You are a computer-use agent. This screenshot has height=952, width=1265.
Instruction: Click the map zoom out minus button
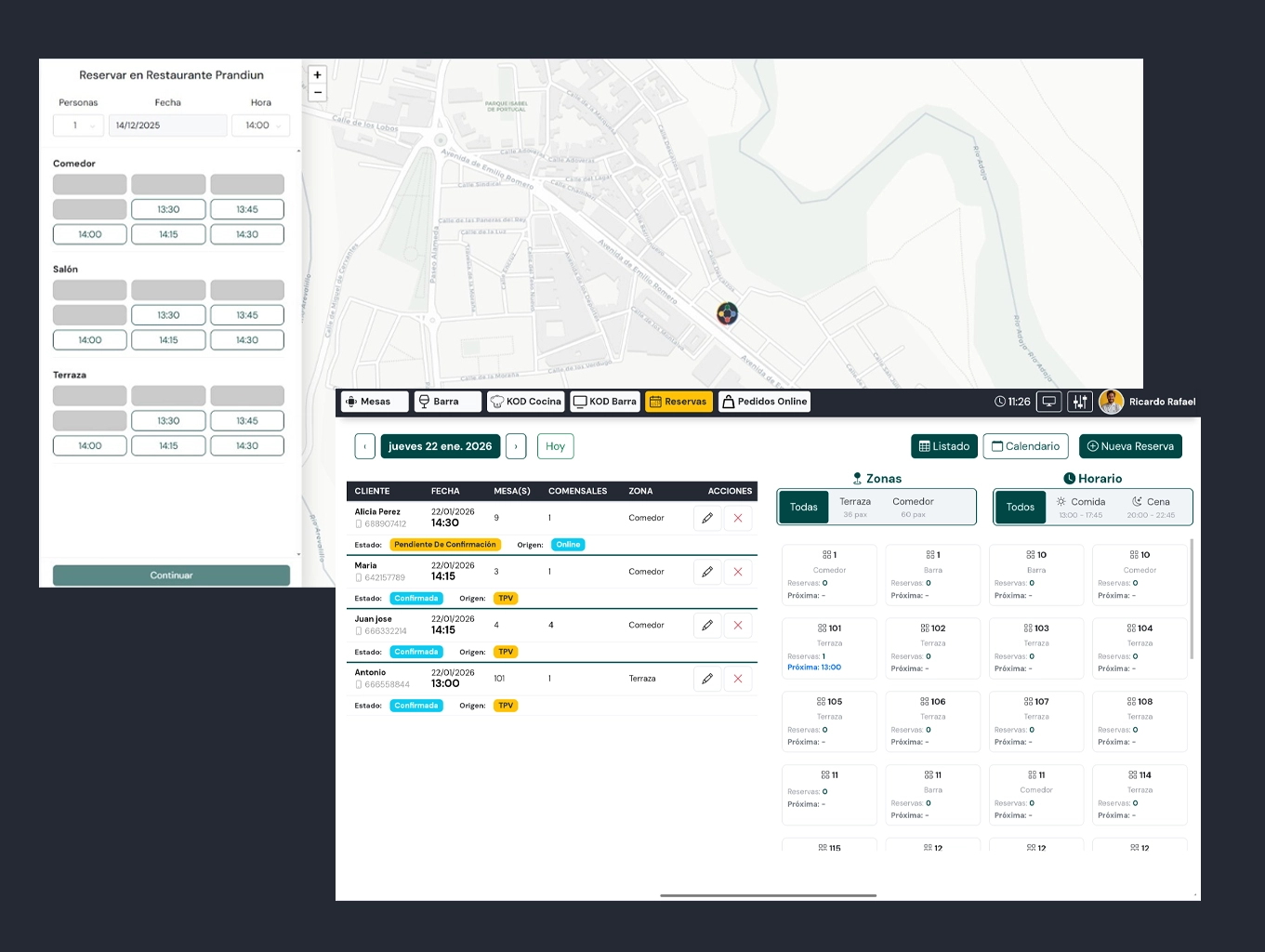click(x=317, y=92)
